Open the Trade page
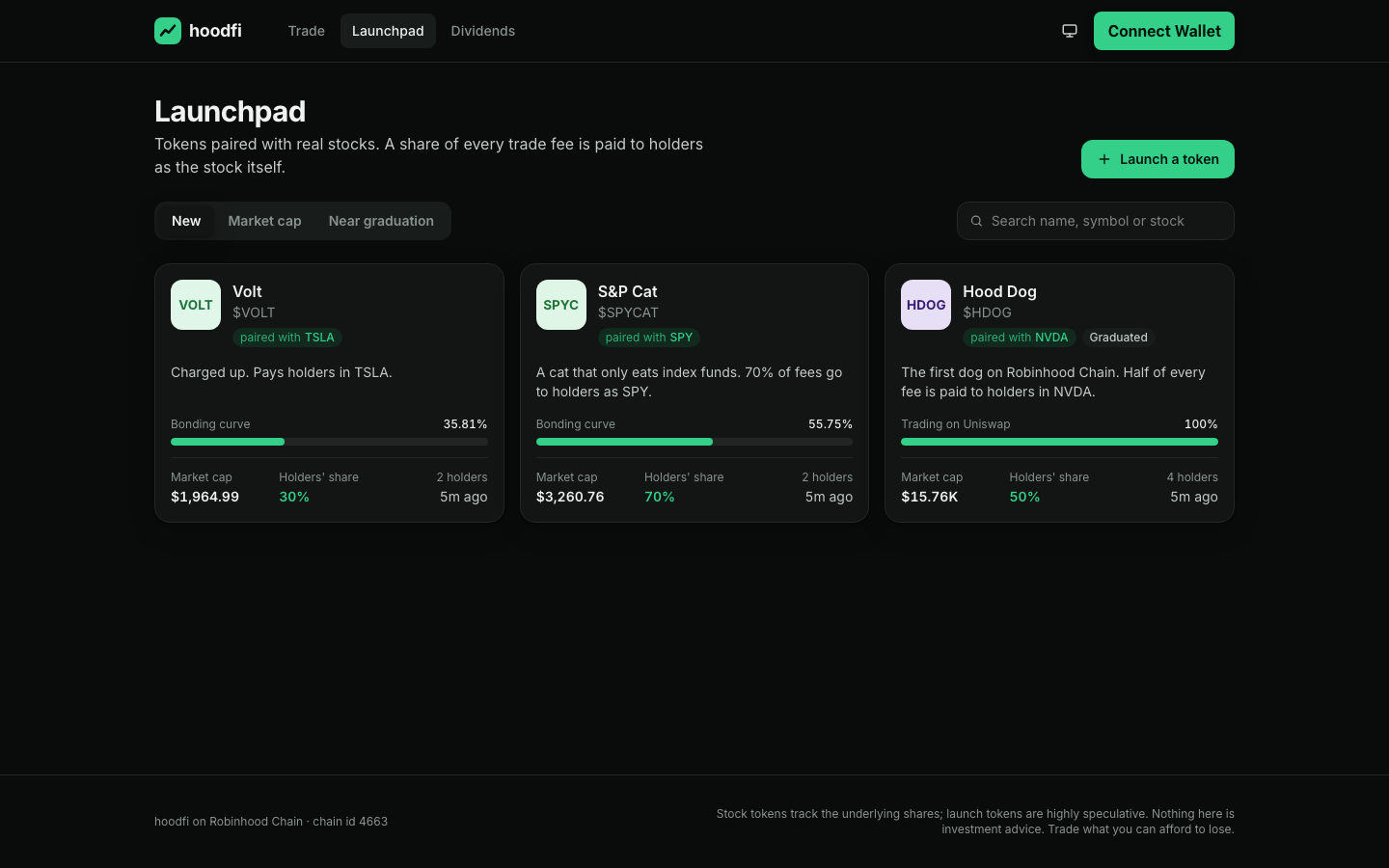 tap(307, 31)
